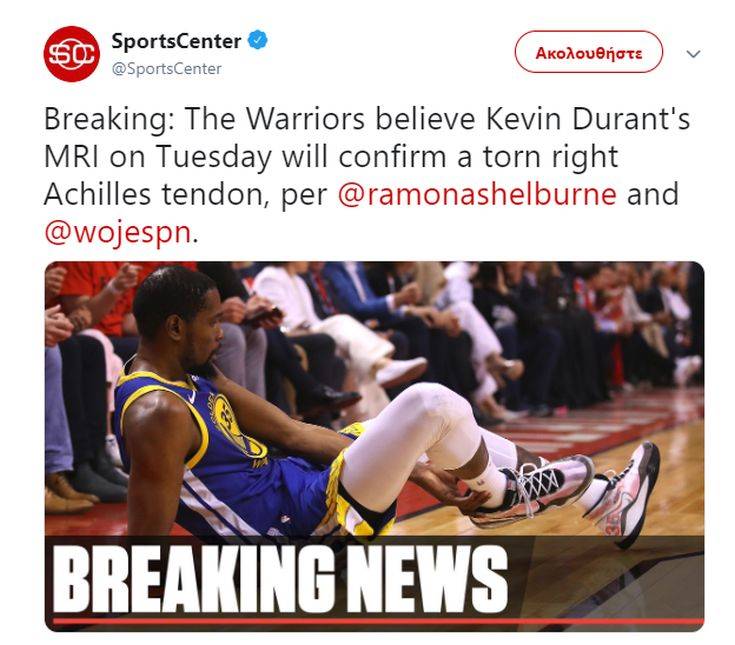This screenshot has height=645, width=735.
Task: Open the @ramonashelburne mention
Action: point(477,194)
